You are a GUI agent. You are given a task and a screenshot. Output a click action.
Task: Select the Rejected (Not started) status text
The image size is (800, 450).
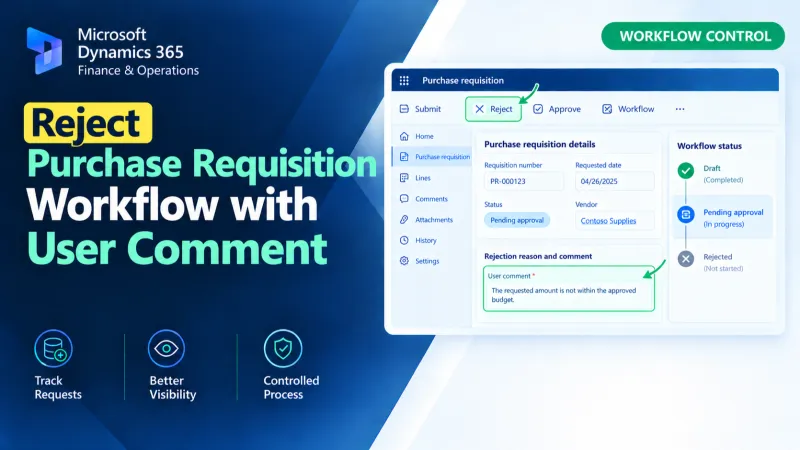[723, 262]
